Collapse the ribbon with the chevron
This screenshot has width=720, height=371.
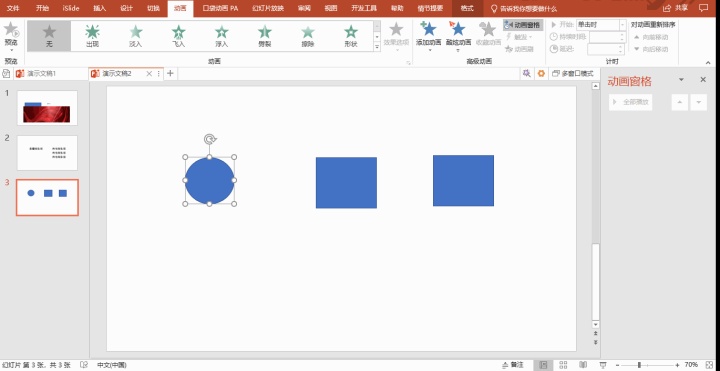708,62
